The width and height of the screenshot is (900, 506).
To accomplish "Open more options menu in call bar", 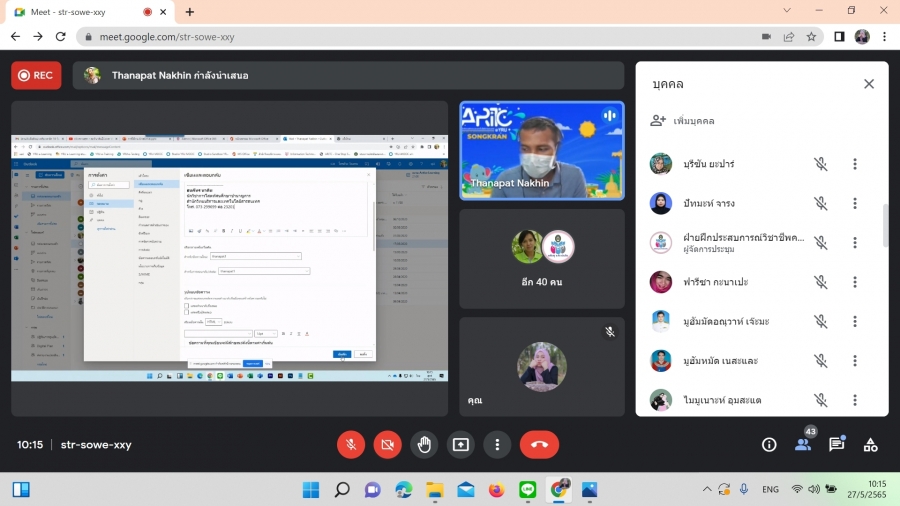I will click(x=497, y=445).
